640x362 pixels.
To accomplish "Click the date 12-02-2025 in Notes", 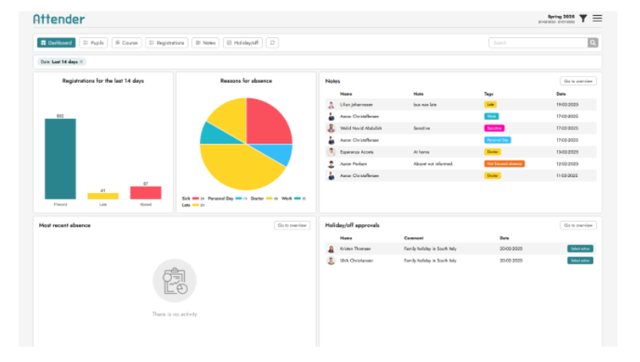I will tap(567, 164).
